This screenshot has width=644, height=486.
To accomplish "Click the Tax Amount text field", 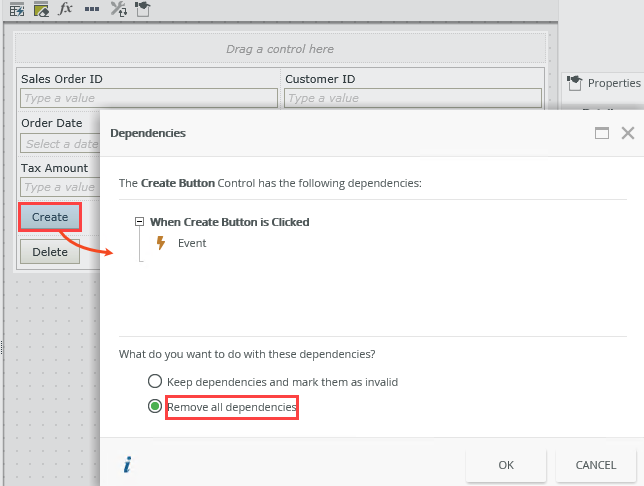I will [x=60, y=187].
